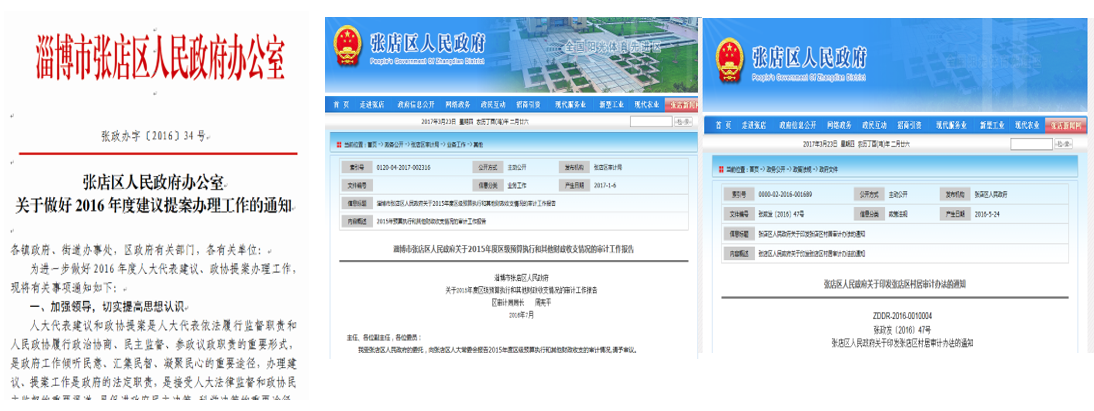Focus the search box on the right page

[x=1031, y=144]
